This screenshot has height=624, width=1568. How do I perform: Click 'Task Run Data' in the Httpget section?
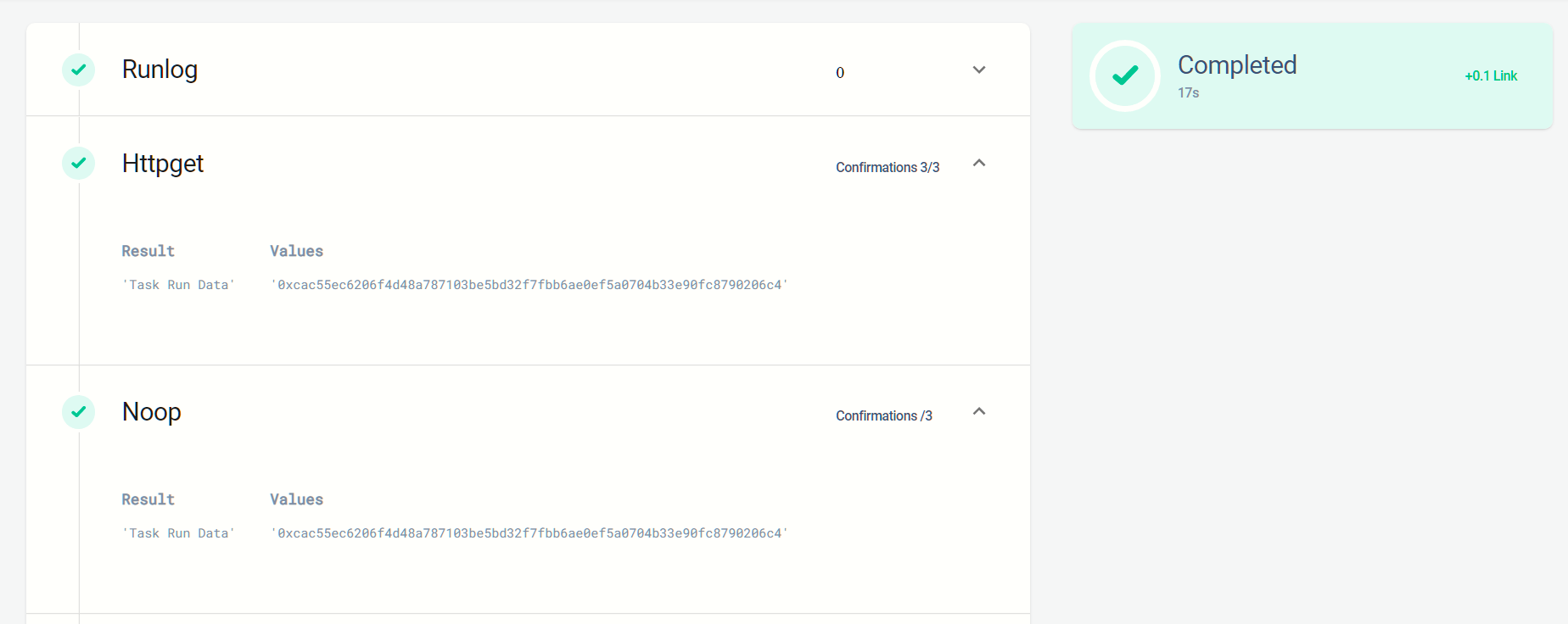tap(178, 285)
